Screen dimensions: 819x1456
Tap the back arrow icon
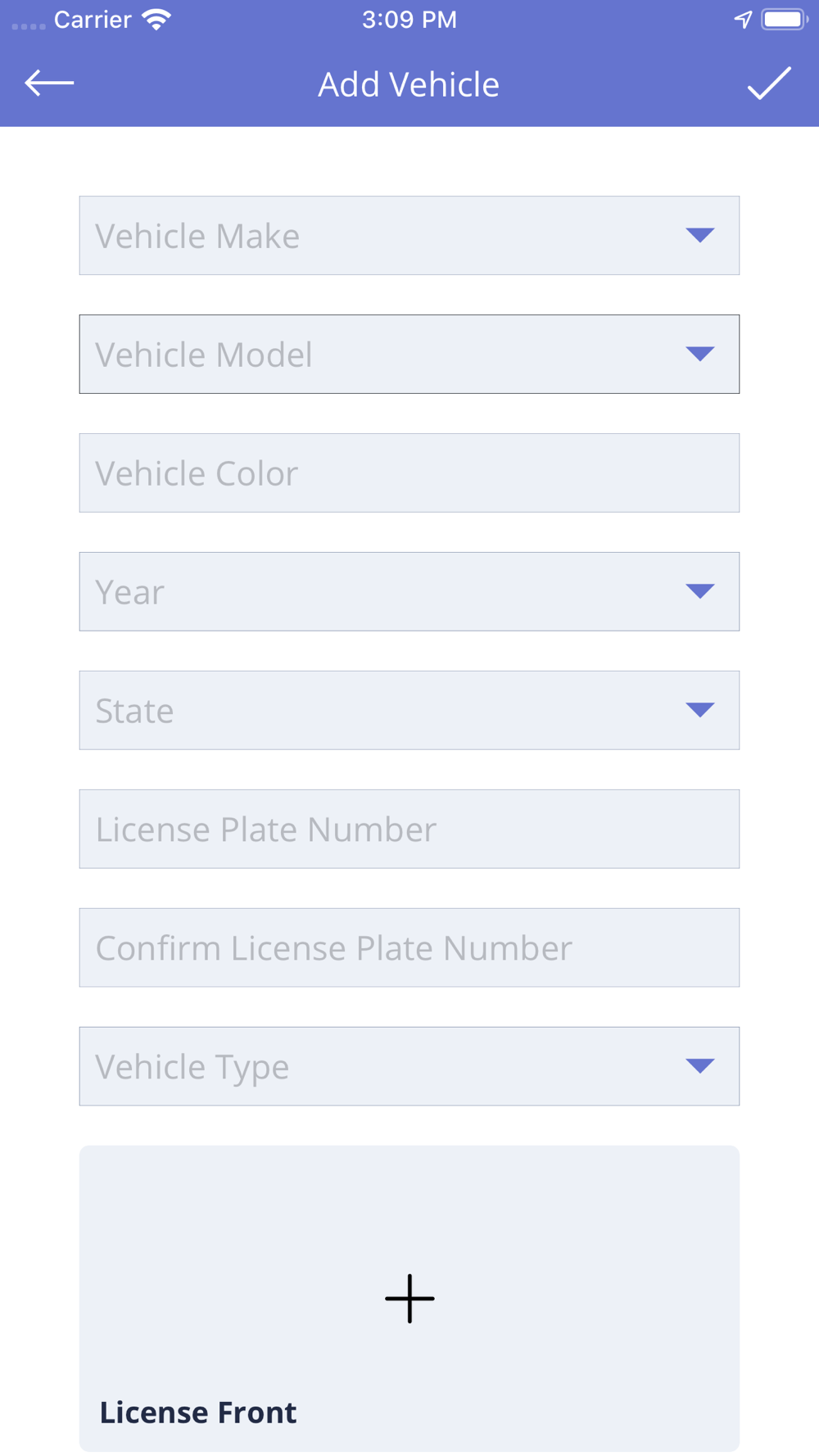coord(49,83)
